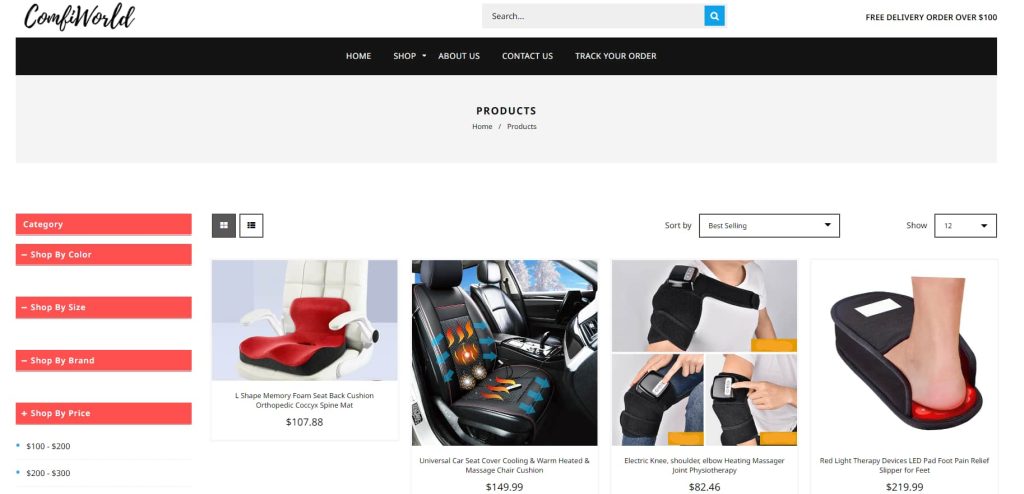This screenshot has width=1024, height=494.
Task: Click into the Search input field
Action: 593,16
